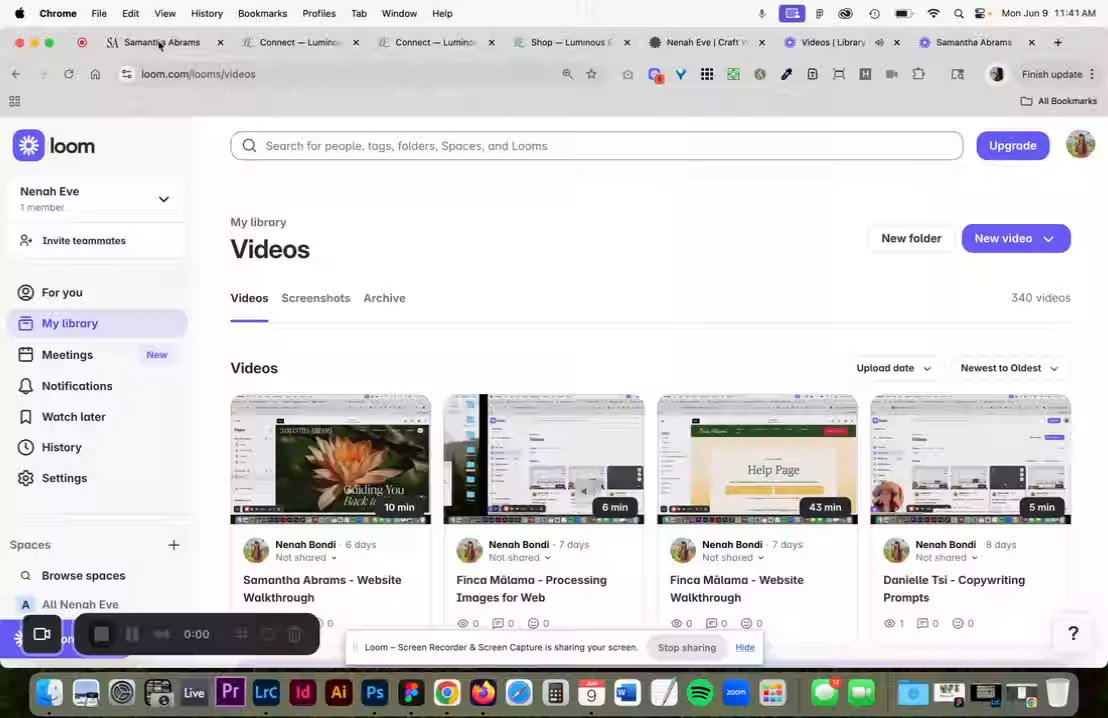Screen dimensions: 1108x718
Task: Open Samantha Abrams Website Walkthrough thumbnail
Action: click(x=331, y=459)
